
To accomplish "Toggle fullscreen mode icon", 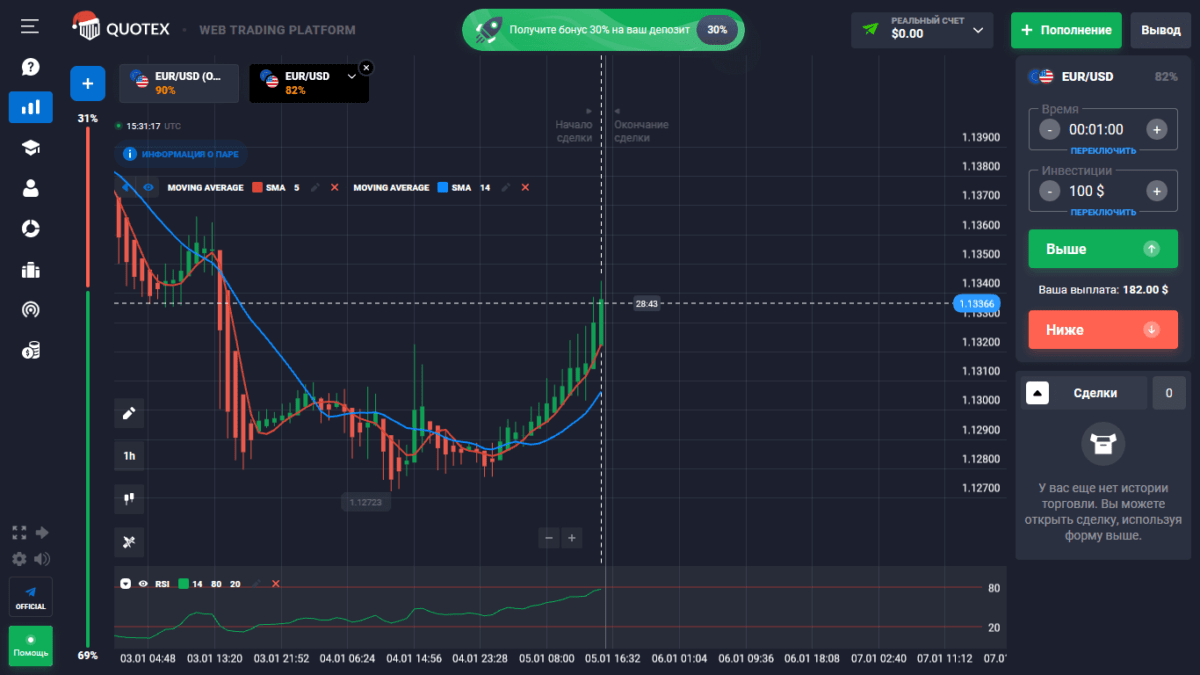I will (x=18, y=533).
